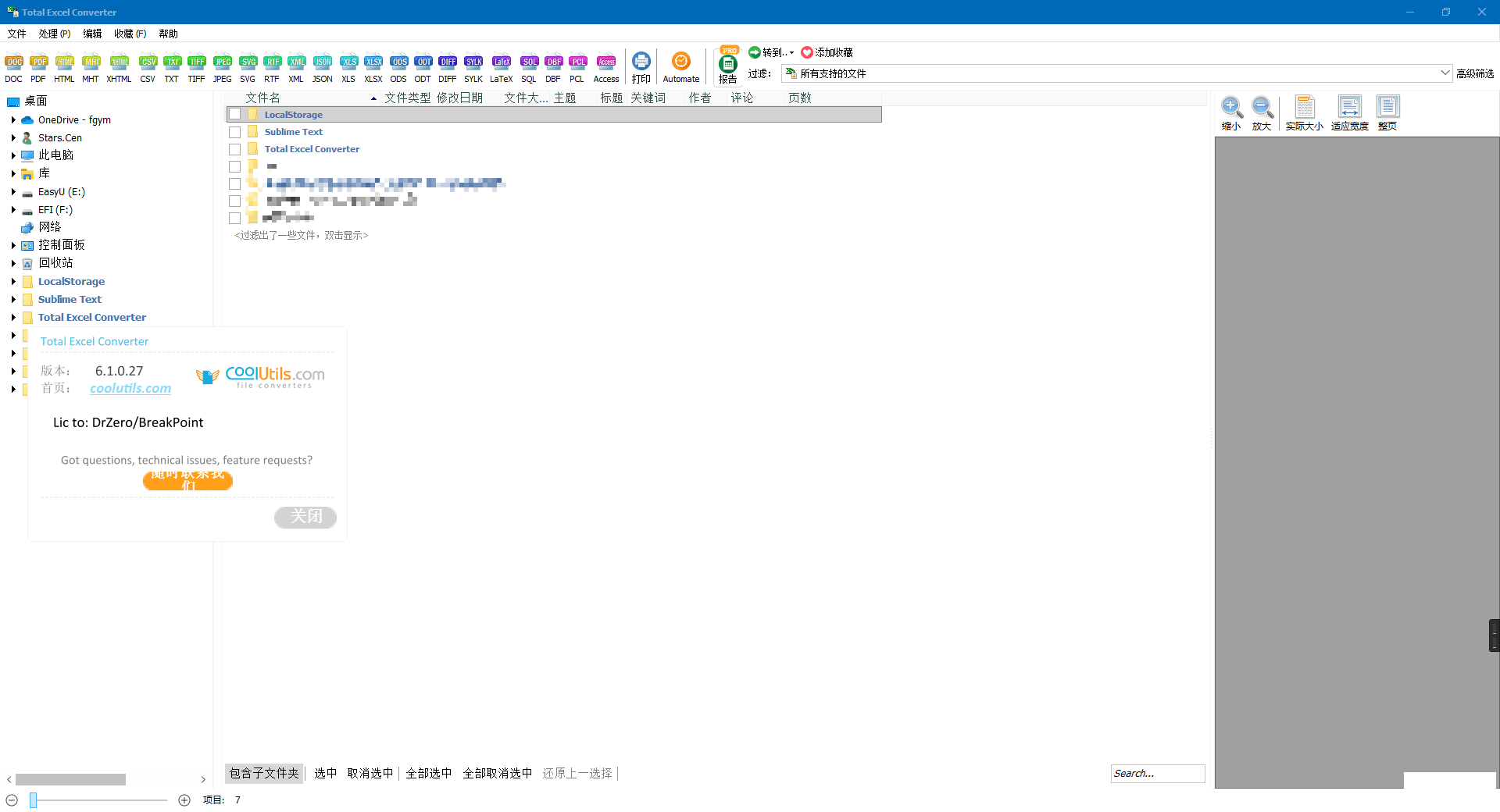Viewport: 1500px width, 812px height.
Task: Expand 此电脑 tree node
Action: [13, 155]
